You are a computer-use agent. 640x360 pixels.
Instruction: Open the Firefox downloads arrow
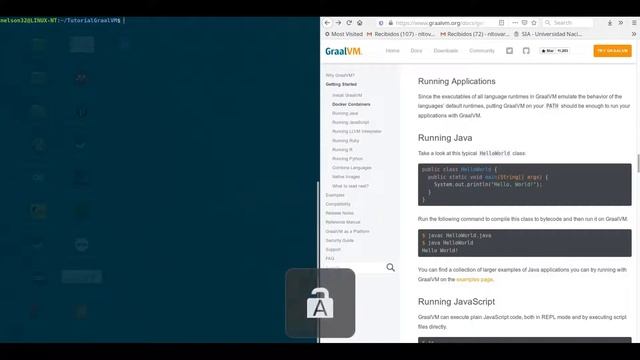[x=610, y=23]
